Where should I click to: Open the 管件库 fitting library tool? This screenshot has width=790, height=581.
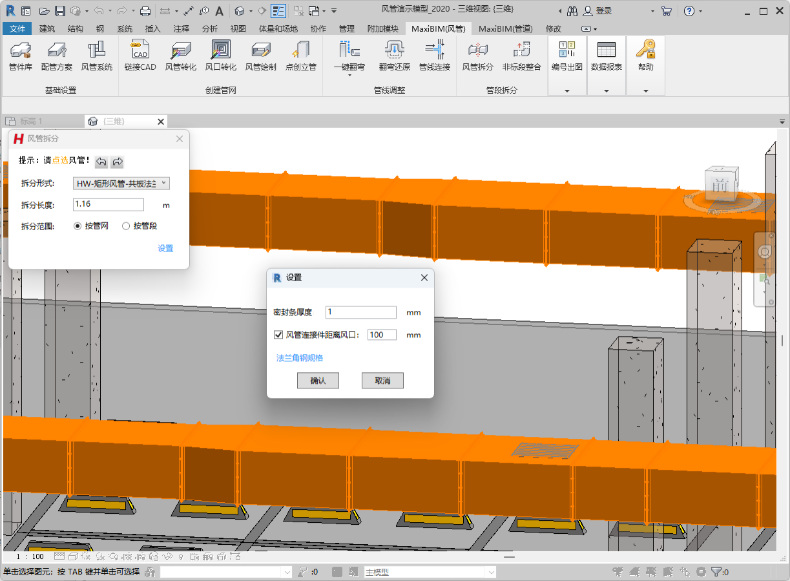(x=20, y=54)
